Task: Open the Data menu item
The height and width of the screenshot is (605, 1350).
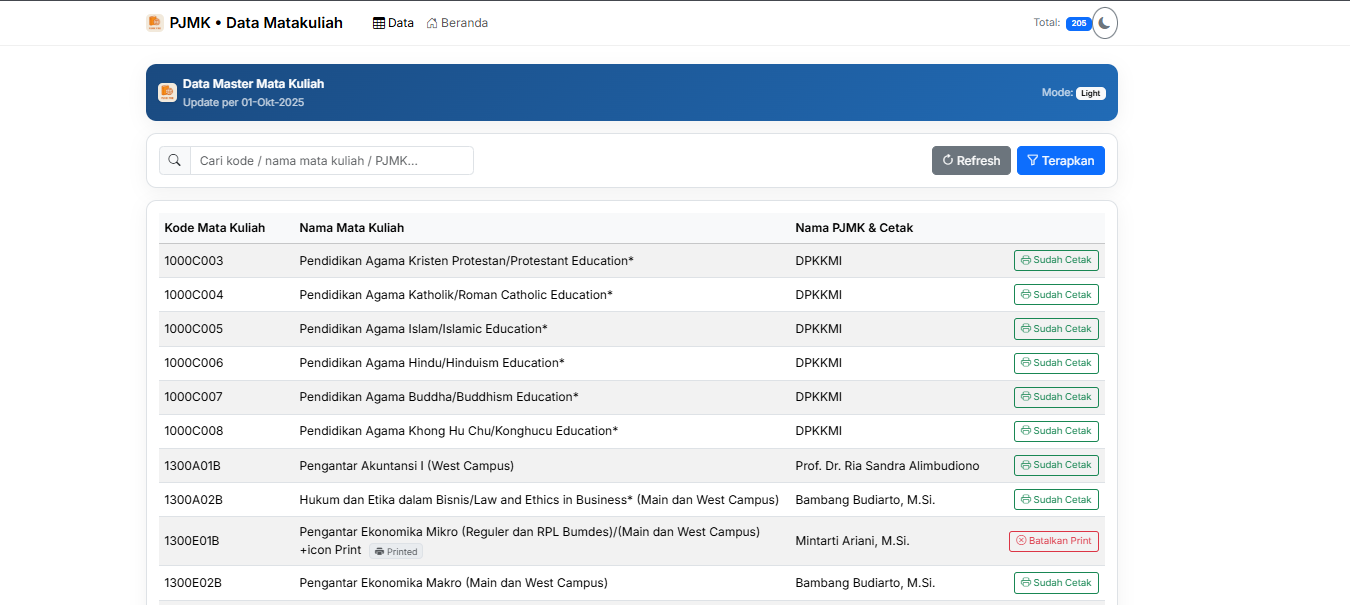Action: click(x=393, y=23)
